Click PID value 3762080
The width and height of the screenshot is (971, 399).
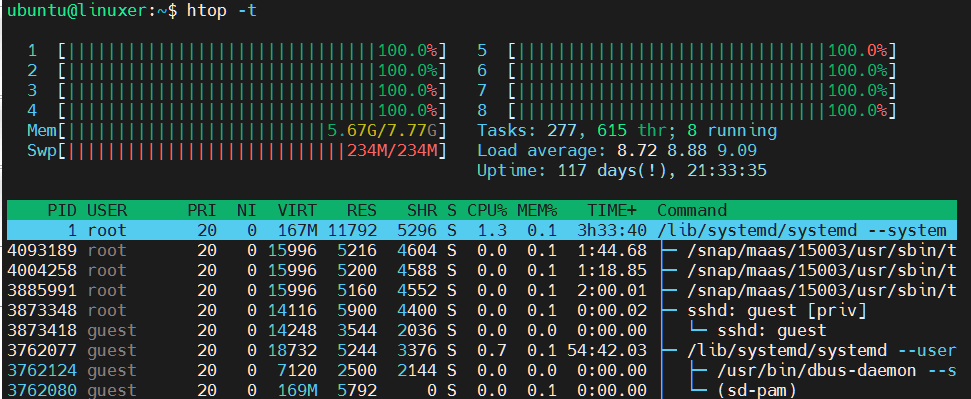point(42,390)
